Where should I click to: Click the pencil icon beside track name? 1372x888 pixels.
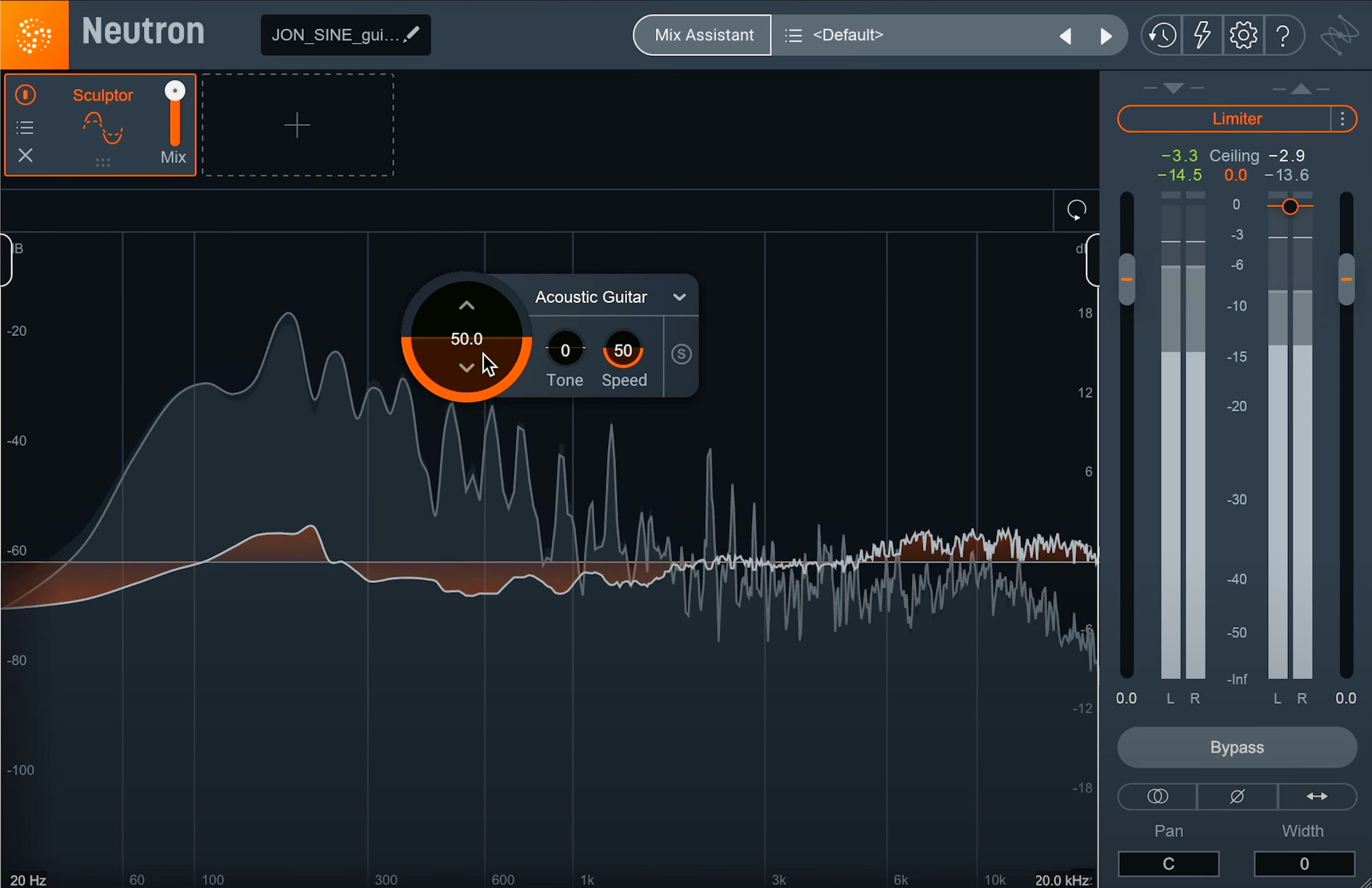(412, 34)
